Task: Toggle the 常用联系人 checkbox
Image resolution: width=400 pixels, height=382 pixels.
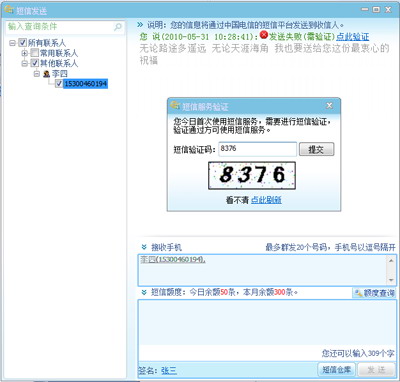Action: point(34,53)
